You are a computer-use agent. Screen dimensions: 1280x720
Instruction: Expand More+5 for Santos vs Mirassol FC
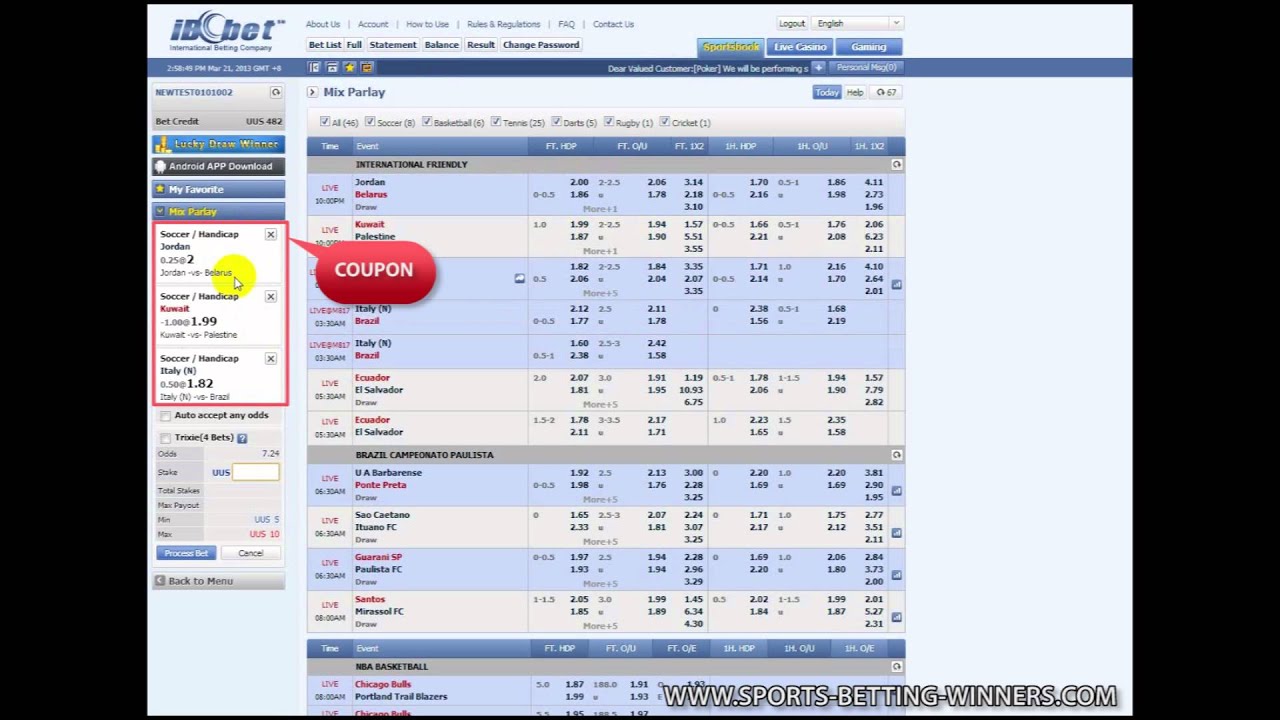pyautogui.click(x=600, y=626)
